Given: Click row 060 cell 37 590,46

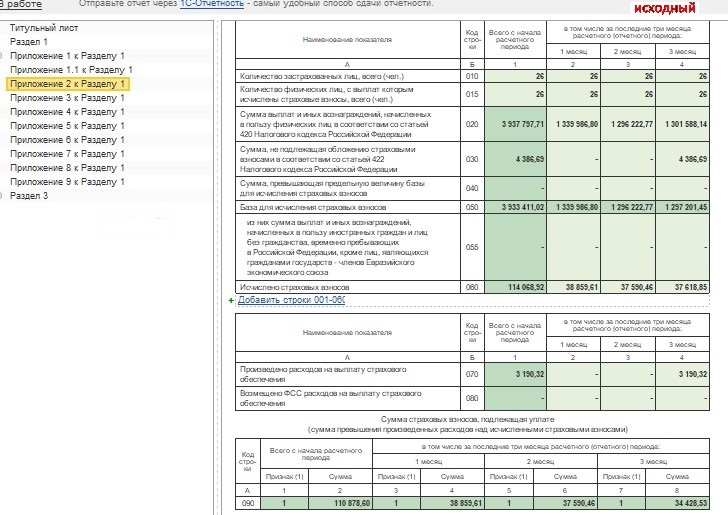Looking at the screenshot, I should click(628, 287).
